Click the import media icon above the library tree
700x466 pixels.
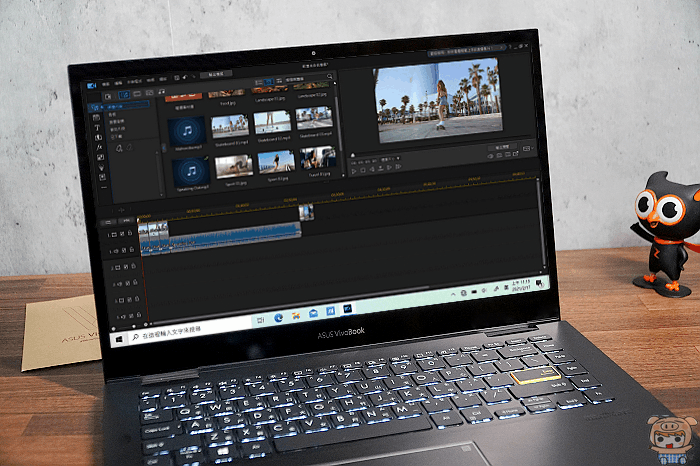pos(108,96)
